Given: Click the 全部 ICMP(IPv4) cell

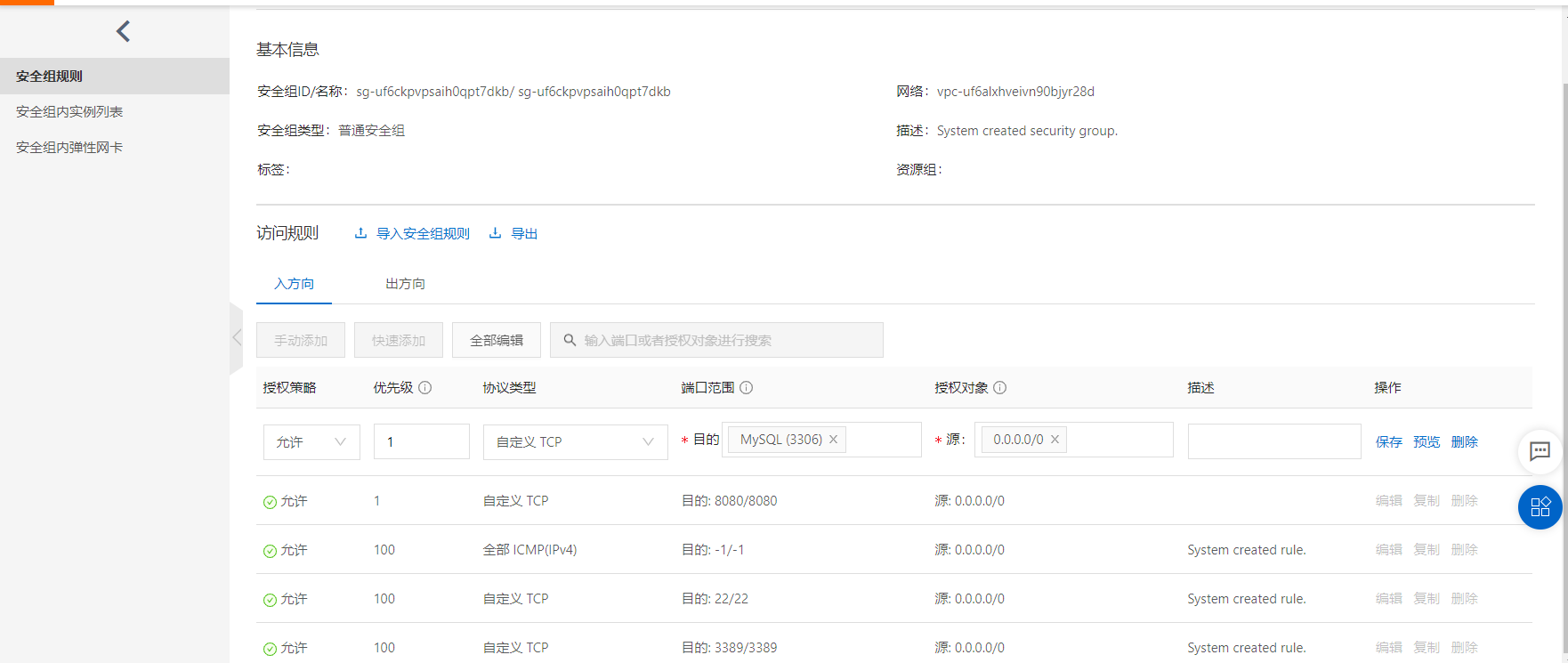Looking at the screenshot, I should point(530,550).
